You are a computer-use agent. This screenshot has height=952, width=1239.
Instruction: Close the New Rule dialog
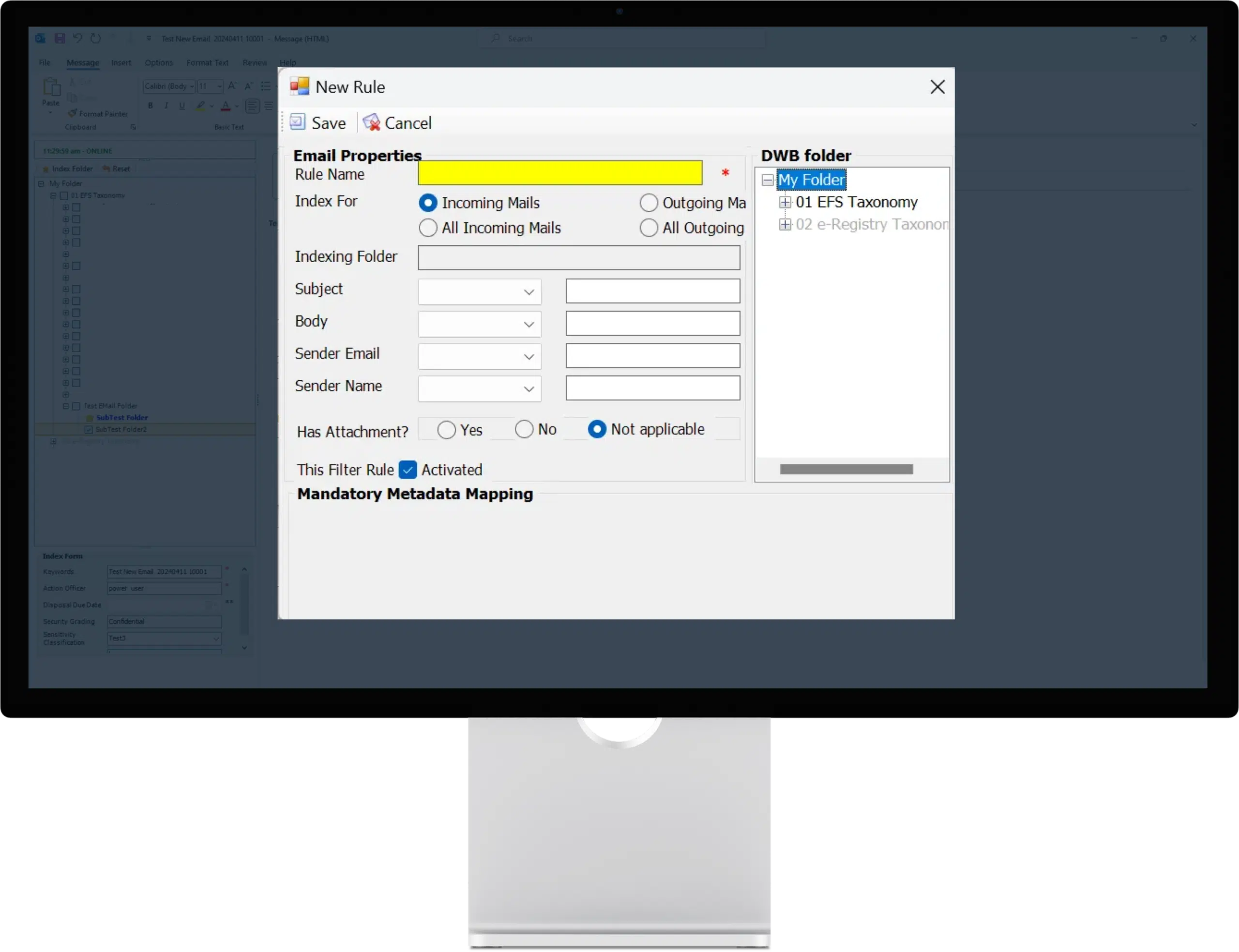tap(937, 87)
